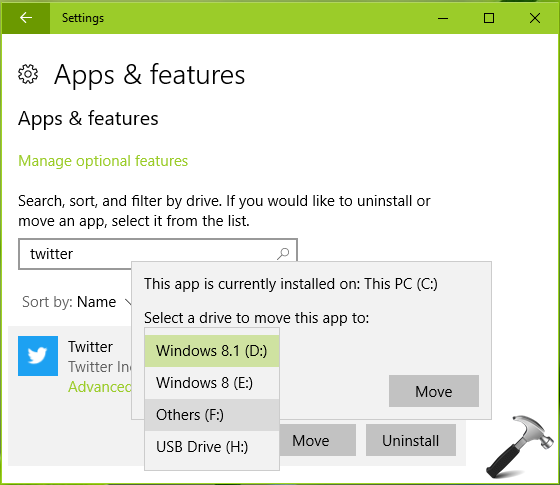Click Move button inside the drive popup
Screen dimensions: 560x485
[434, 391]
